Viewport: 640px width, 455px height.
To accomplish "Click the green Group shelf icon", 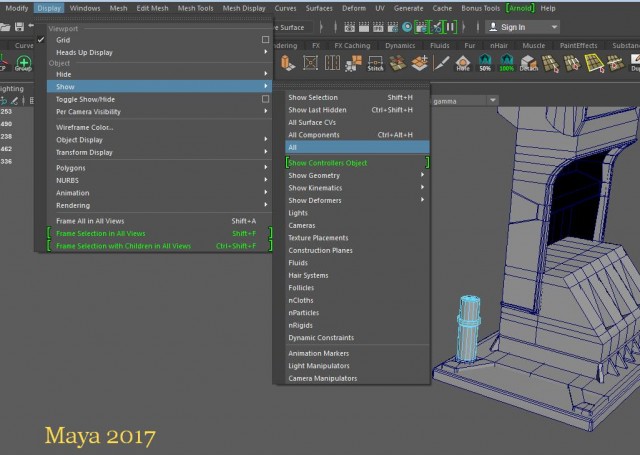I will click(x=23, y=63).
